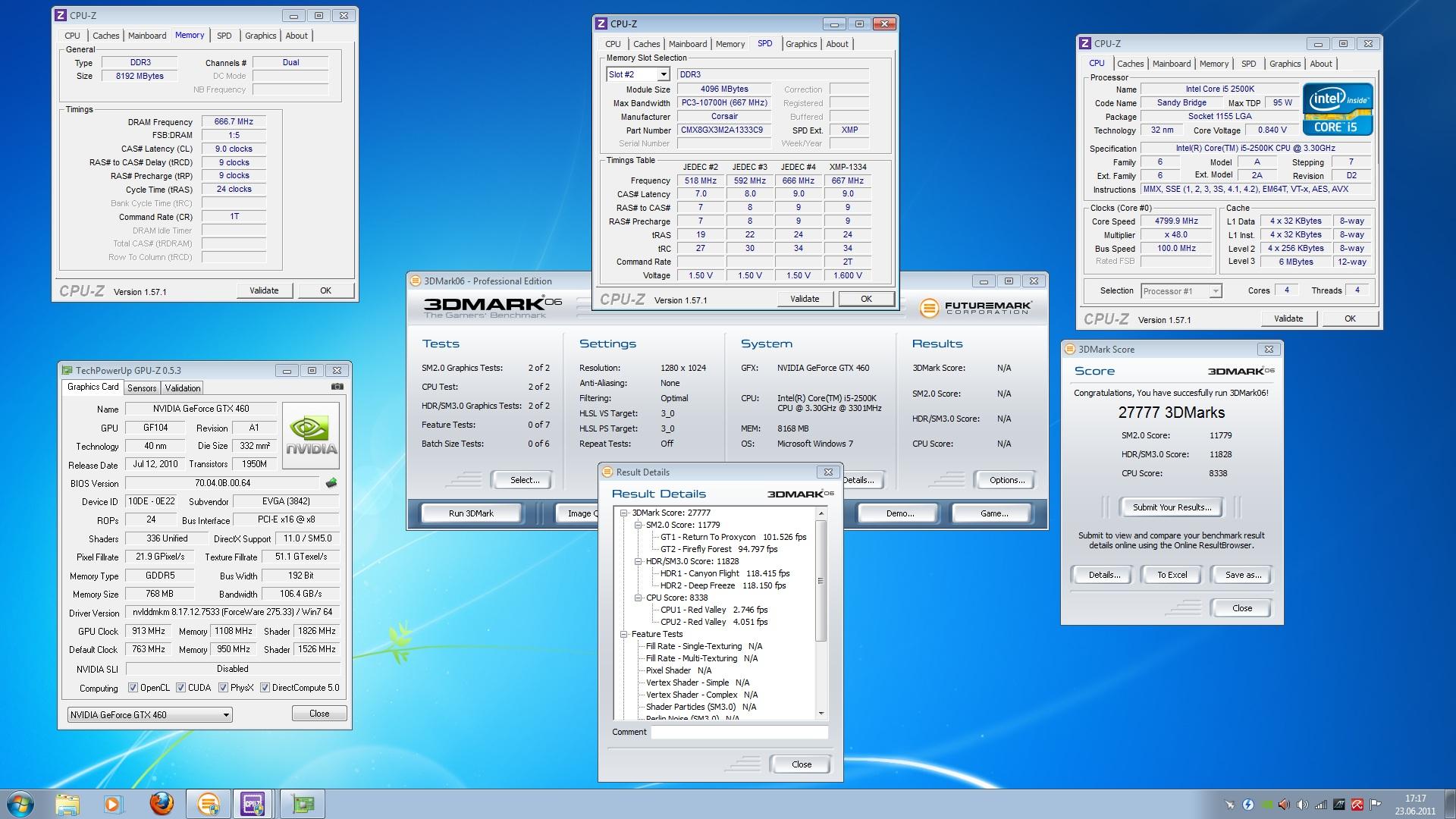Open the Action Center flag tray icon
This screenshot has width=1456, height=819.
1376,805
